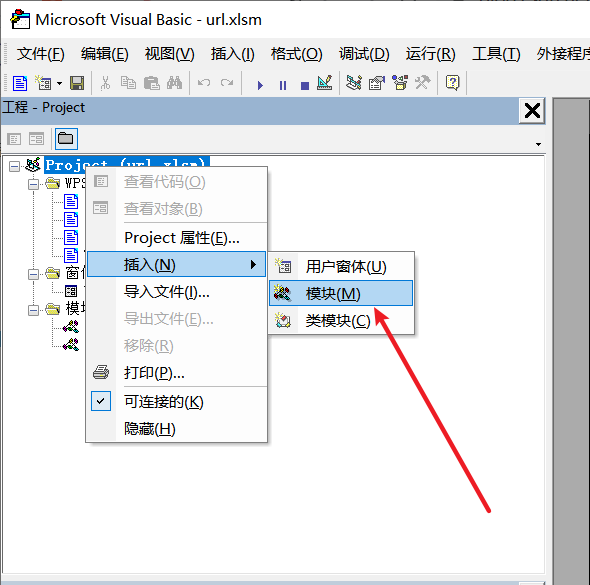The image size is (590, 585).
Task: Select the userform item under 窗体 folder
Action: (x=71, y=291)
